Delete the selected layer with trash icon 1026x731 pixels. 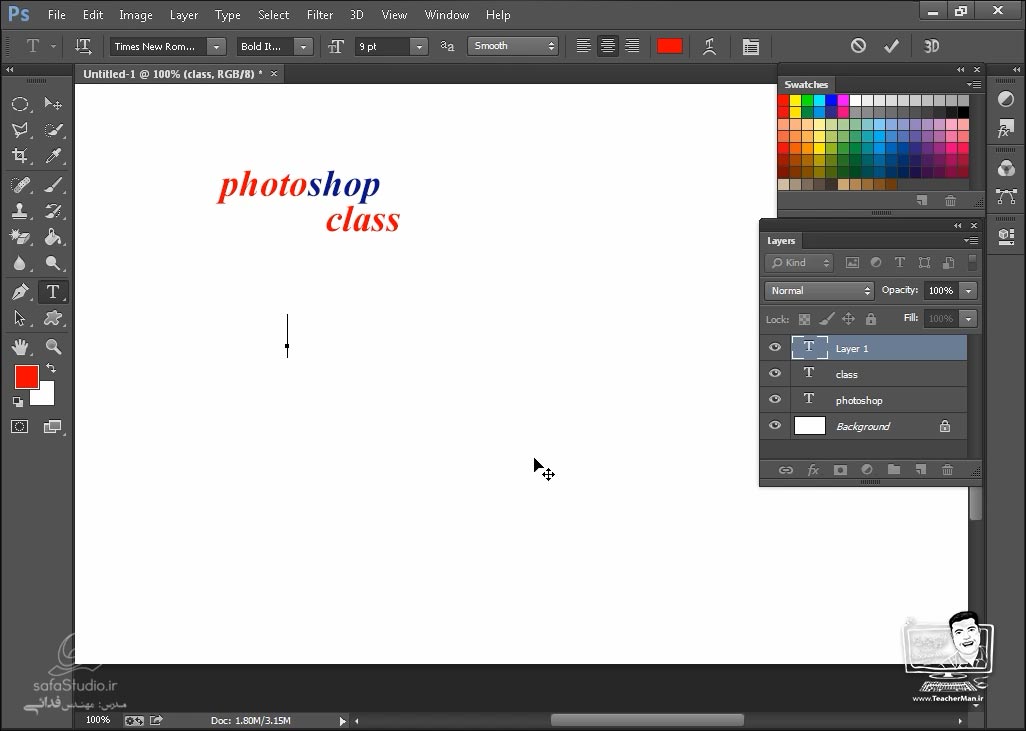[947, 470]
